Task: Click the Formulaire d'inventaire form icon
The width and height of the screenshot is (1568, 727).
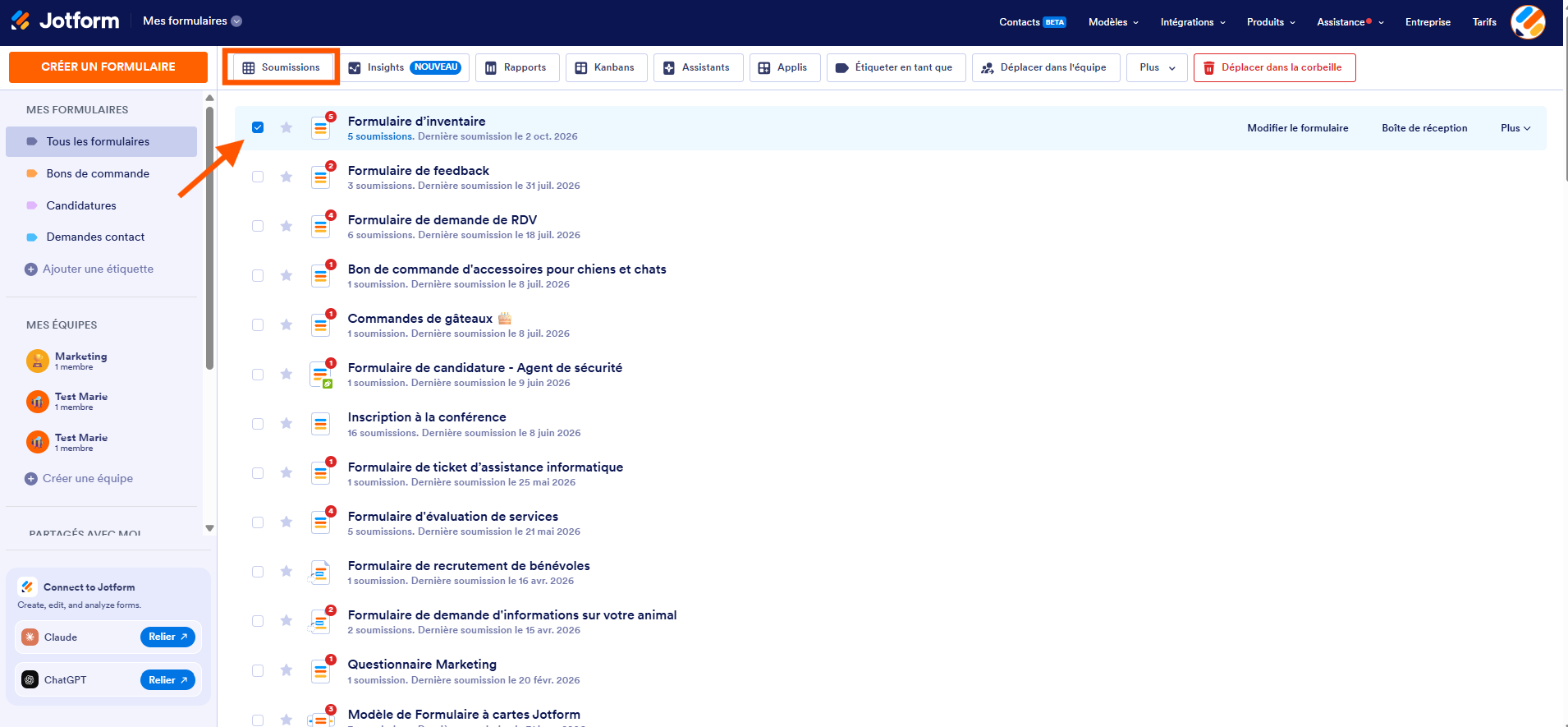Action: coord(321,128)
